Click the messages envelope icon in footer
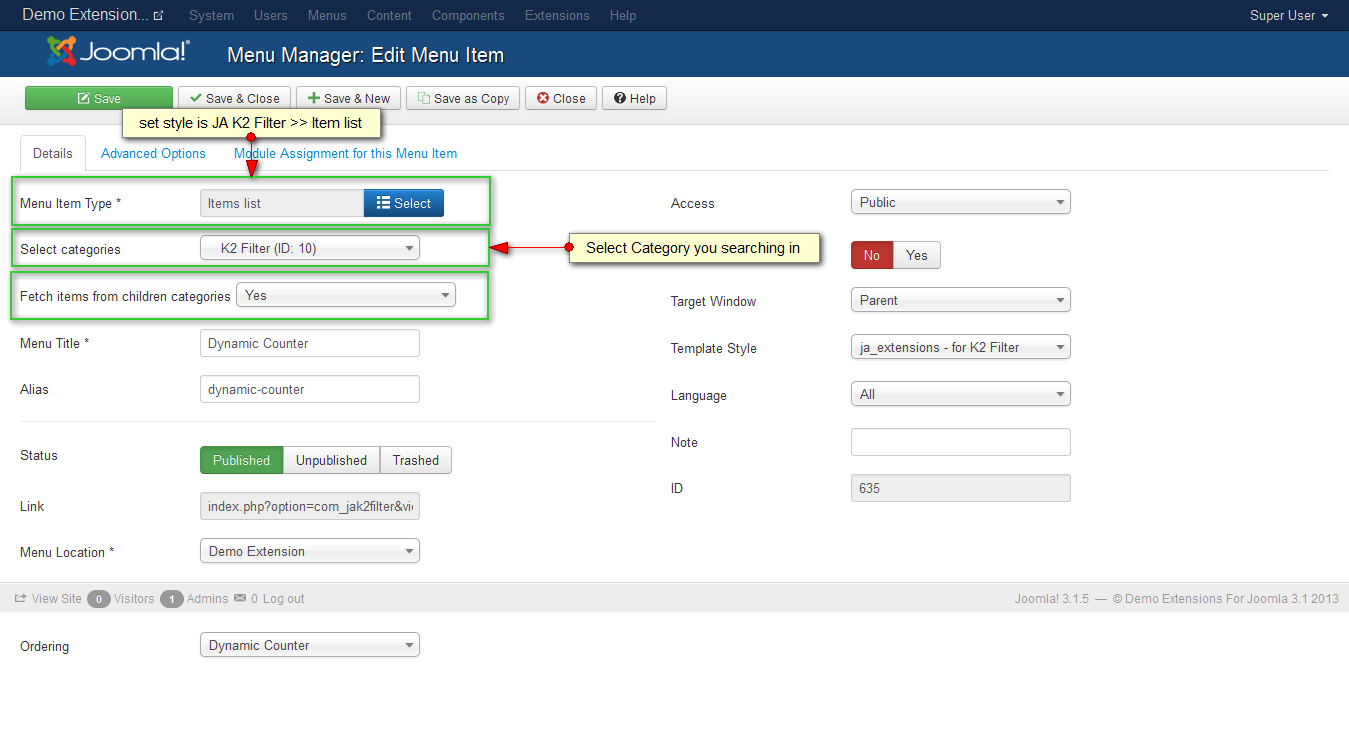 240,599
